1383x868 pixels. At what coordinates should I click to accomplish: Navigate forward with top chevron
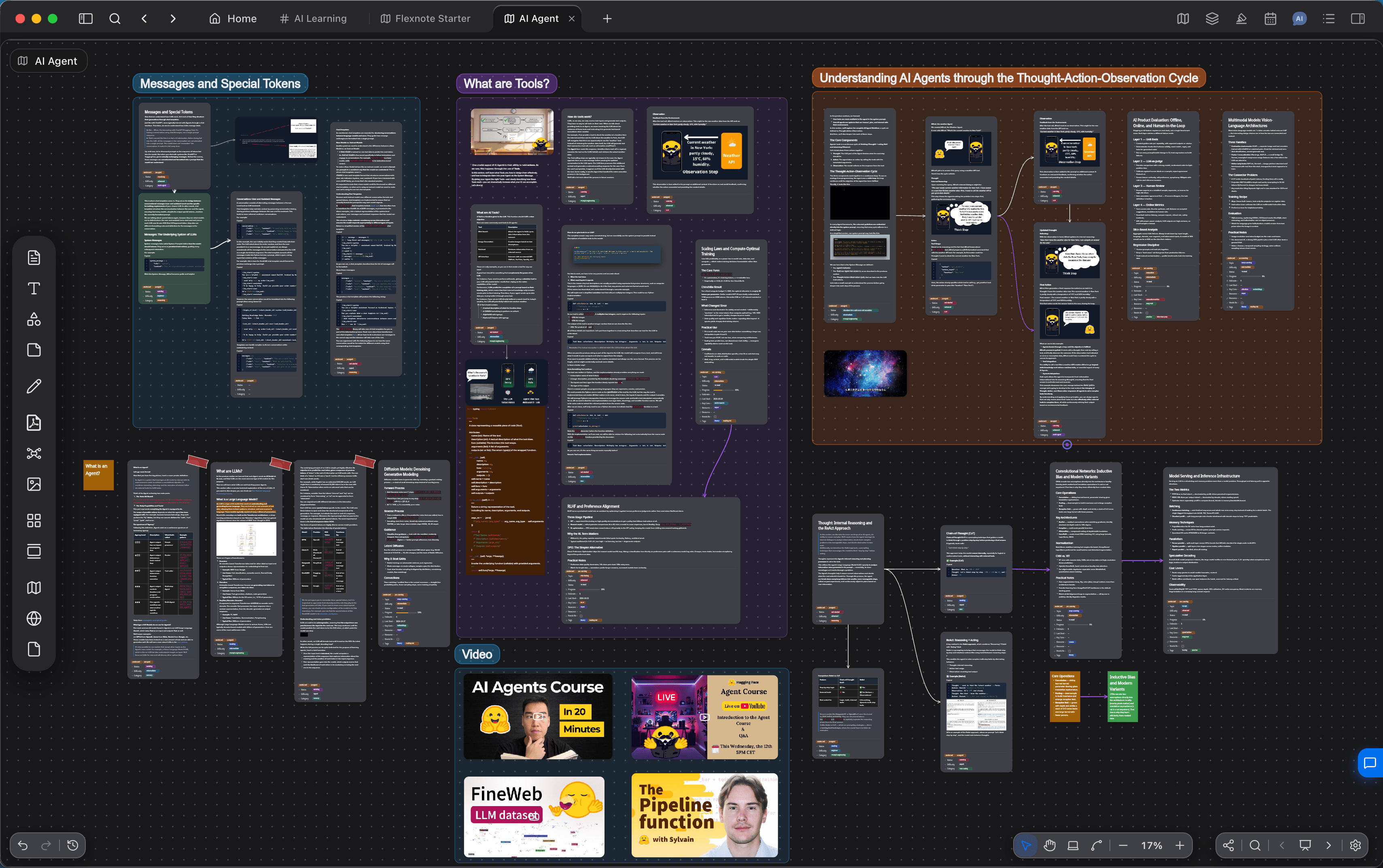(x=173, y=18)
